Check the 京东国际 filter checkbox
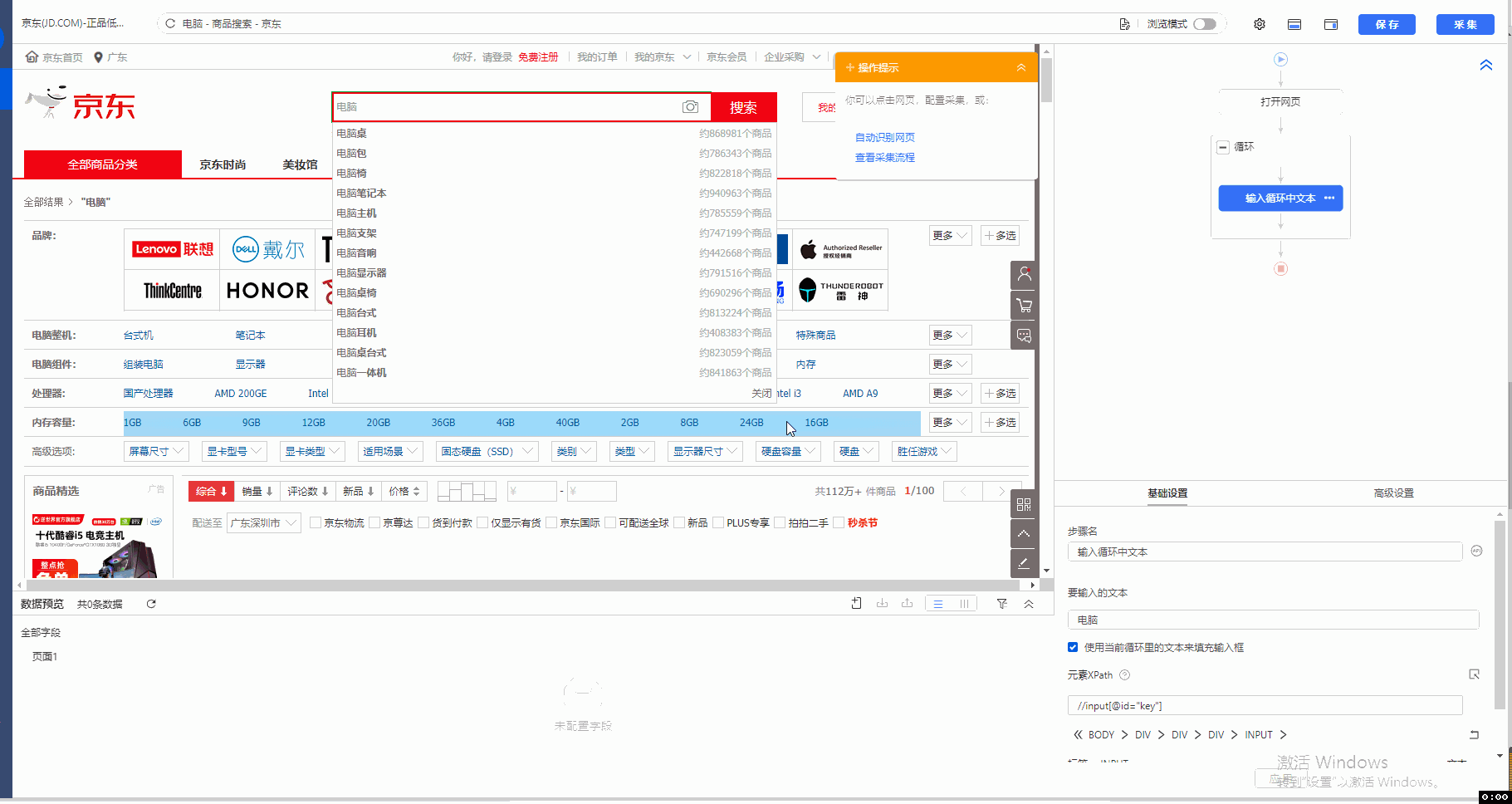This screenshot has width=1512, height=804. point(551,522)
